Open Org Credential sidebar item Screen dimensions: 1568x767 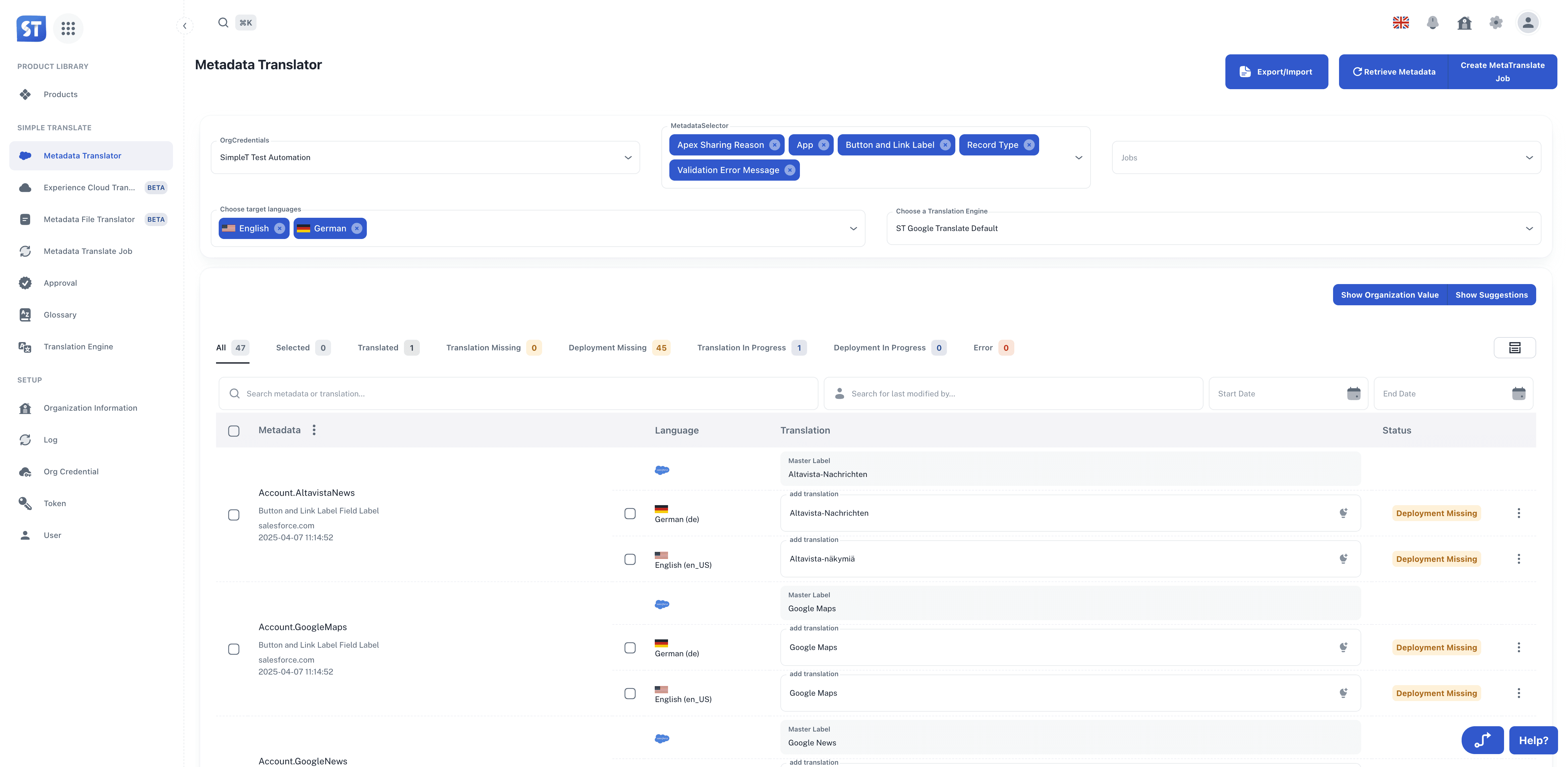pyautogui.click(x=91, y=471)
